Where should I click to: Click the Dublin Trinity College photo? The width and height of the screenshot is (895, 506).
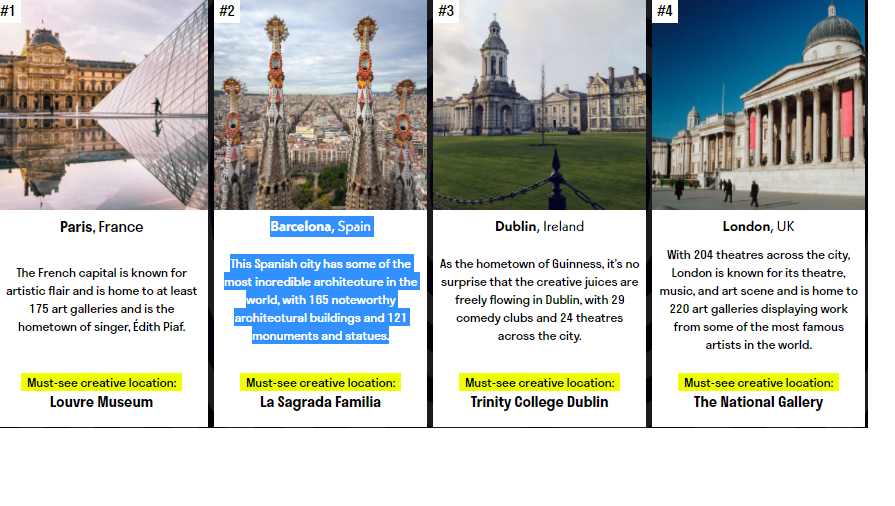coord(539,105)
